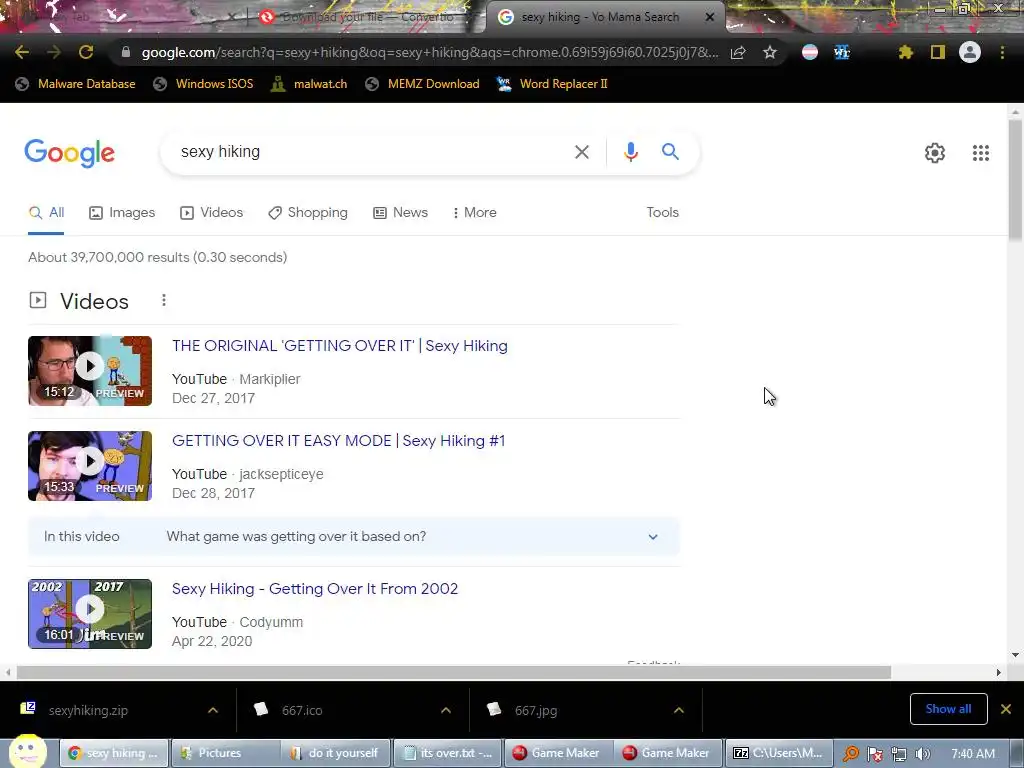The width and height of the screenshot is (1024, 768).
Task: Play the Codyumm 16:01 video thumbnail
Action: point(90,614)
